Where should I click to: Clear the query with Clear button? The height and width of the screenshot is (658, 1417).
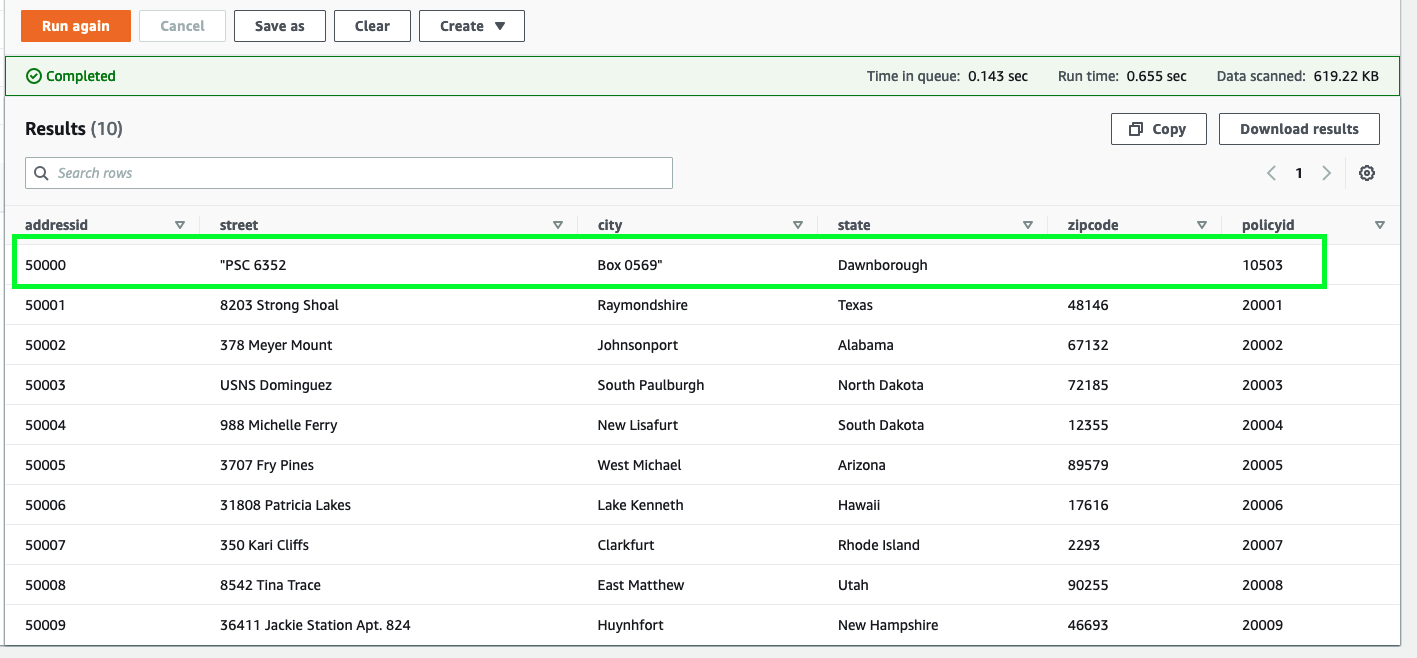pos(372,26)
